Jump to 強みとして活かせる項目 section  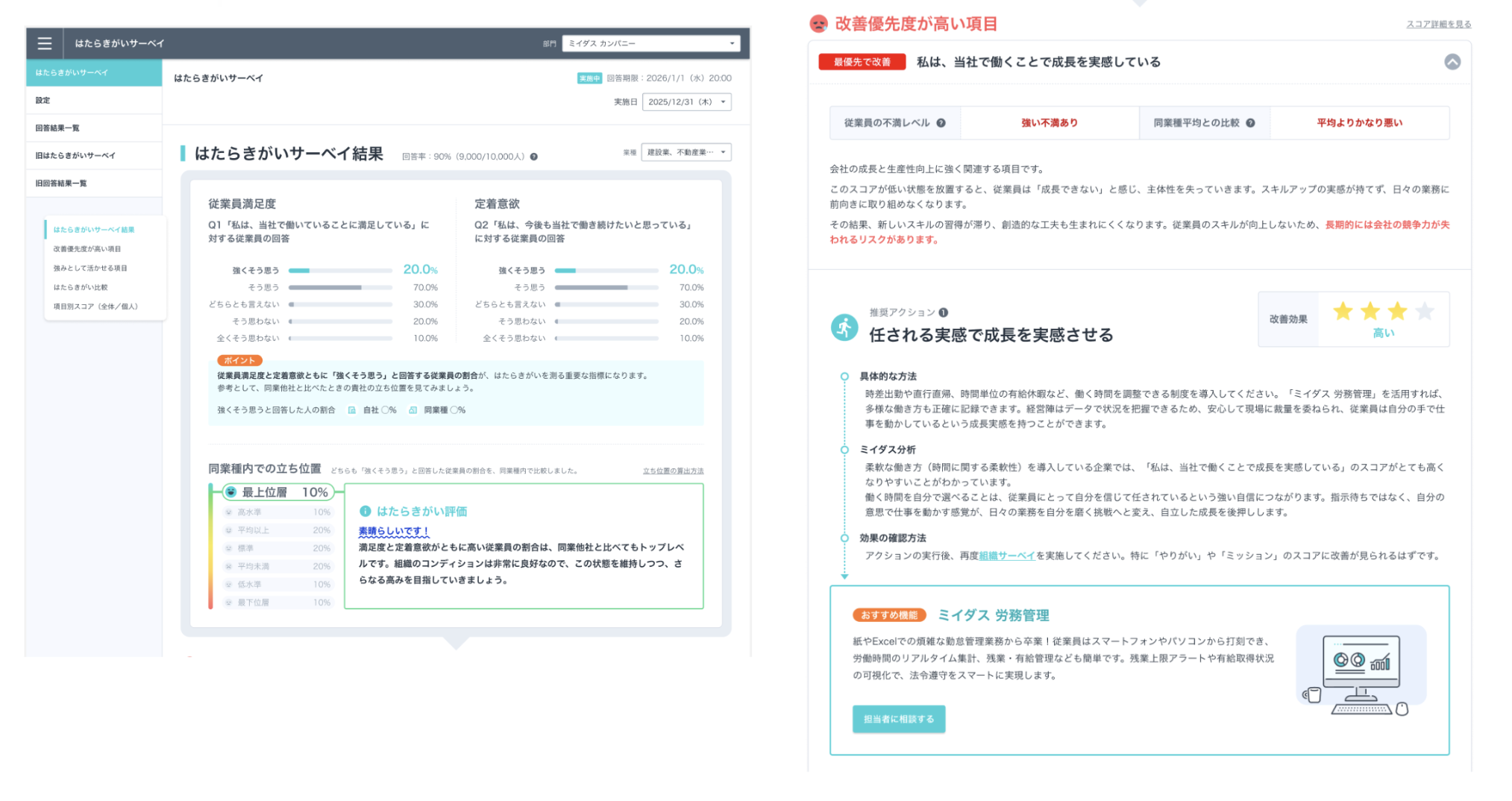coord(90,268)
